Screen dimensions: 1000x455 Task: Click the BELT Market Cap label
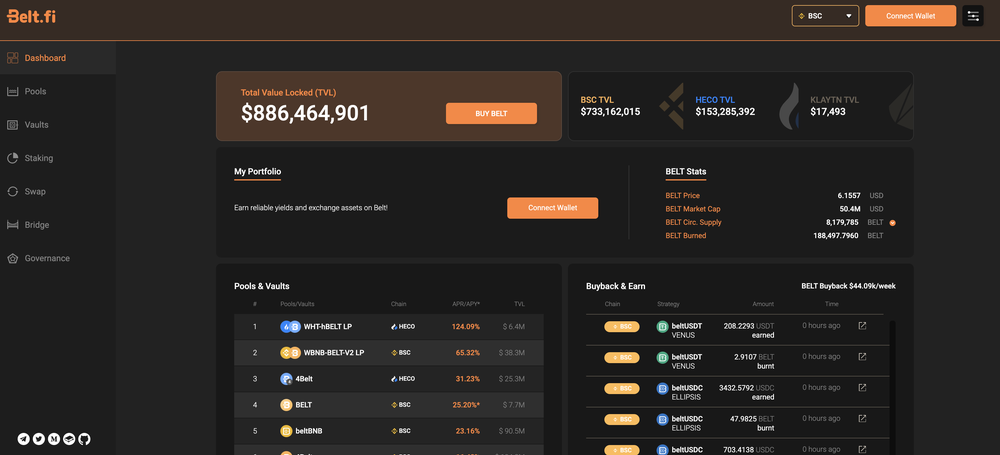point(693,209)
